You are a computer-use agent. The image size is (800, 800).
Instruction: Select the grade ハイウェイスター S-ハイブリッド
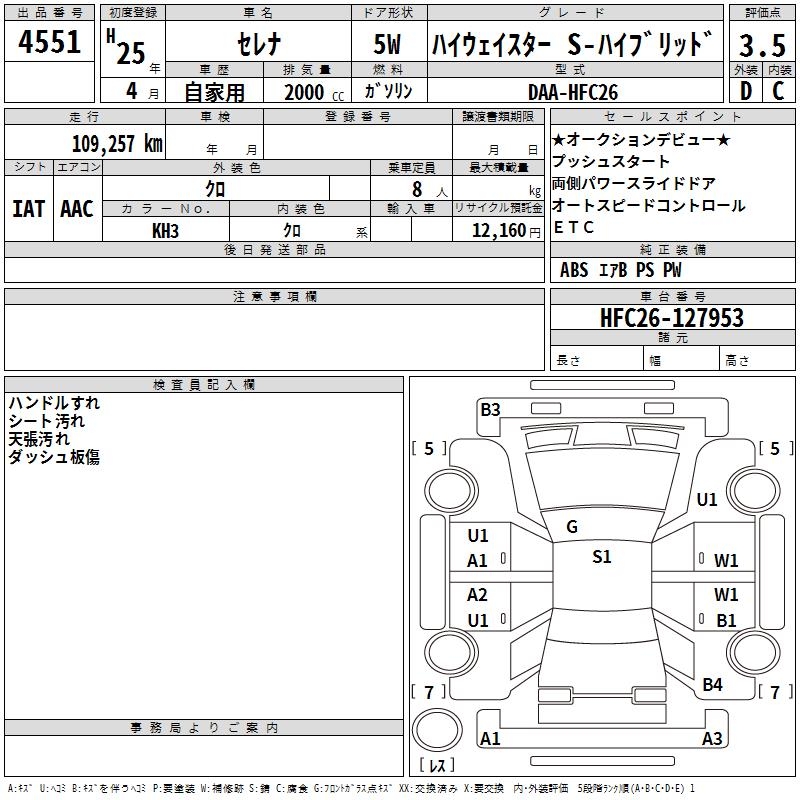pos(572,44)
